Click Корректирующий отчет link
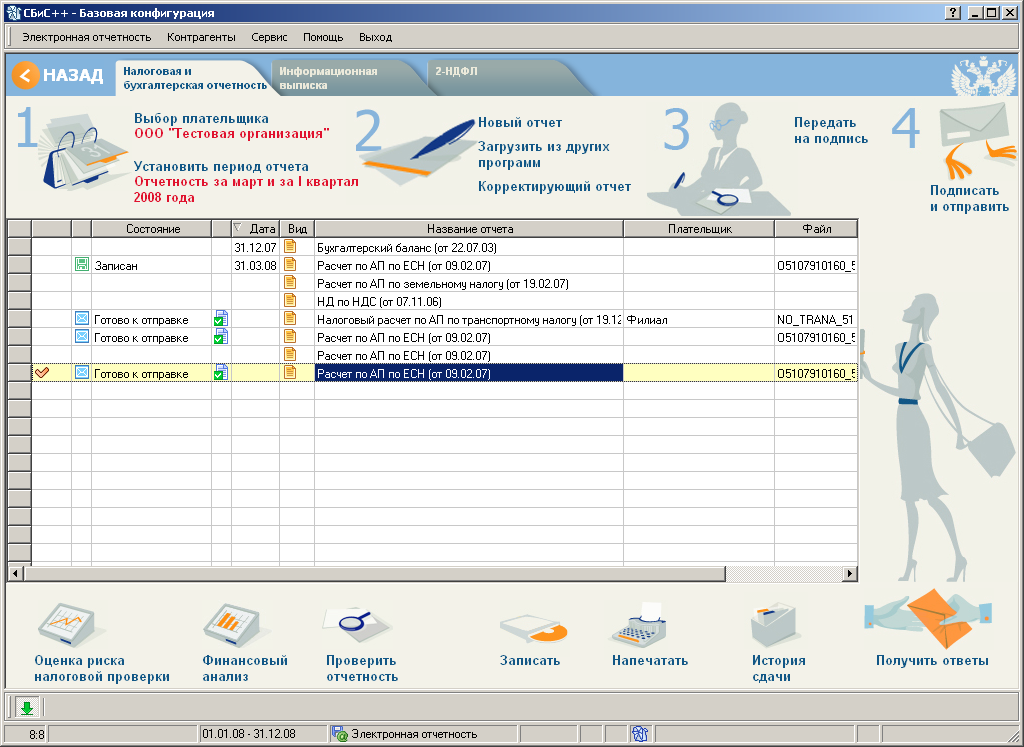The image size is (1024, 747). (x=554, y=187)
